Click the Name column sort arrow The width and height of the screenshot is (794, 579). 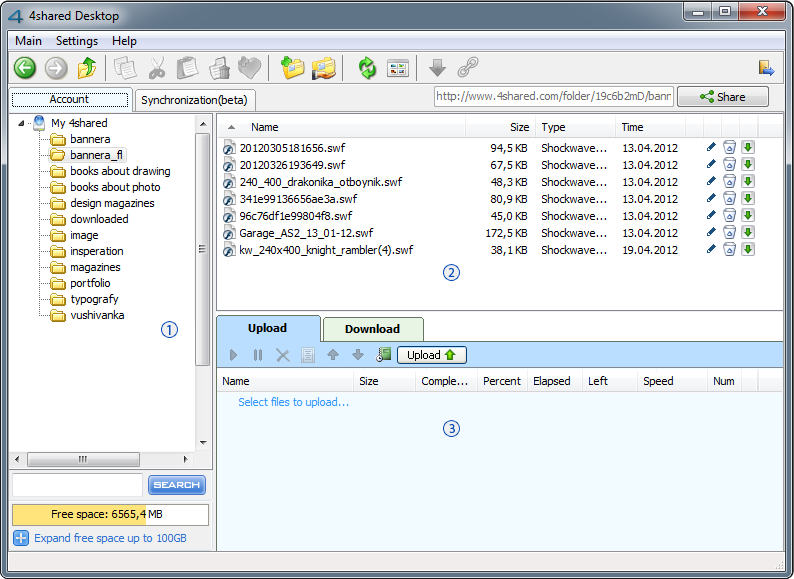click(231, 127)
